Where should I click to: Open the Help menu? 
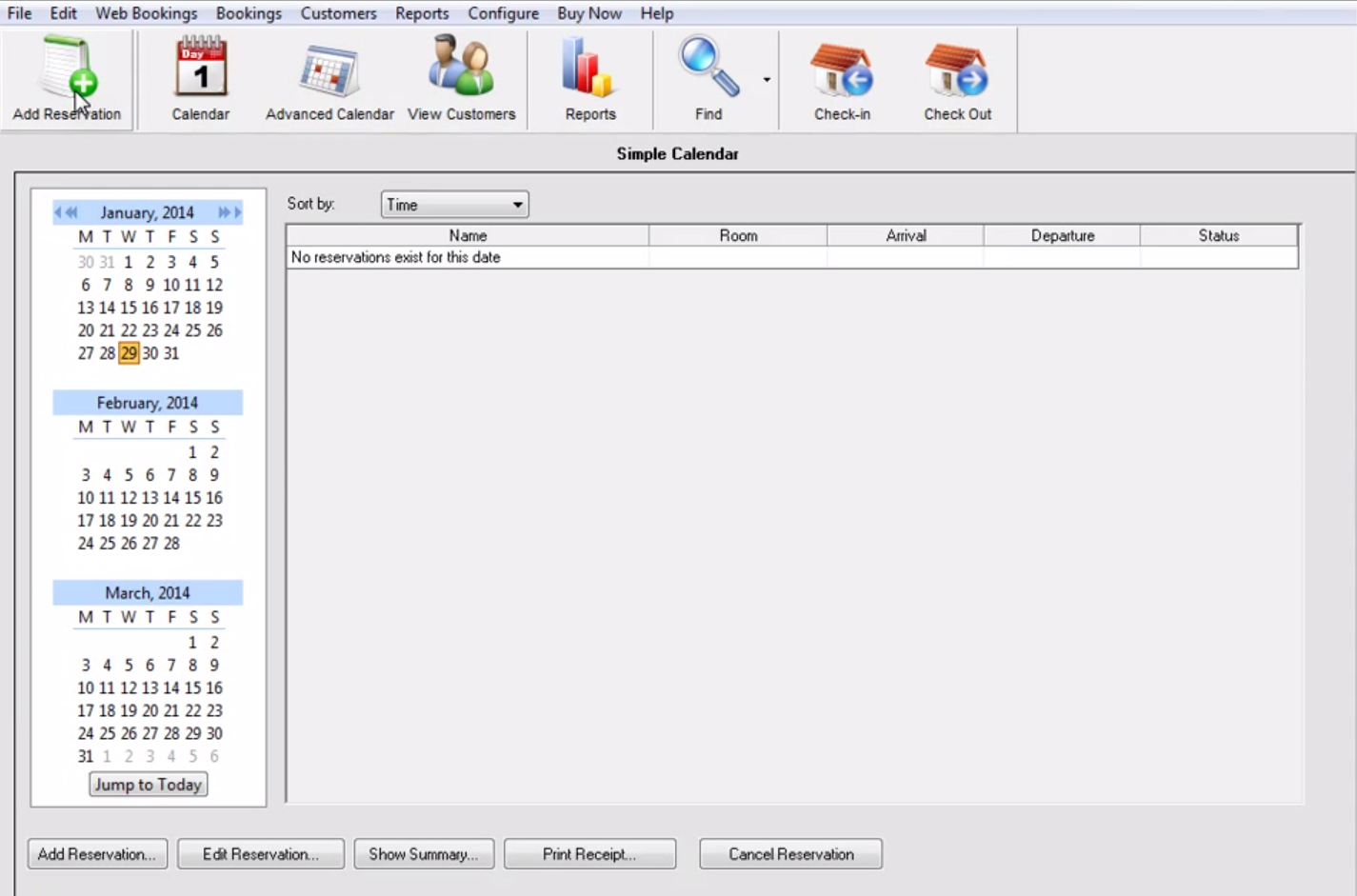[656, 13]
